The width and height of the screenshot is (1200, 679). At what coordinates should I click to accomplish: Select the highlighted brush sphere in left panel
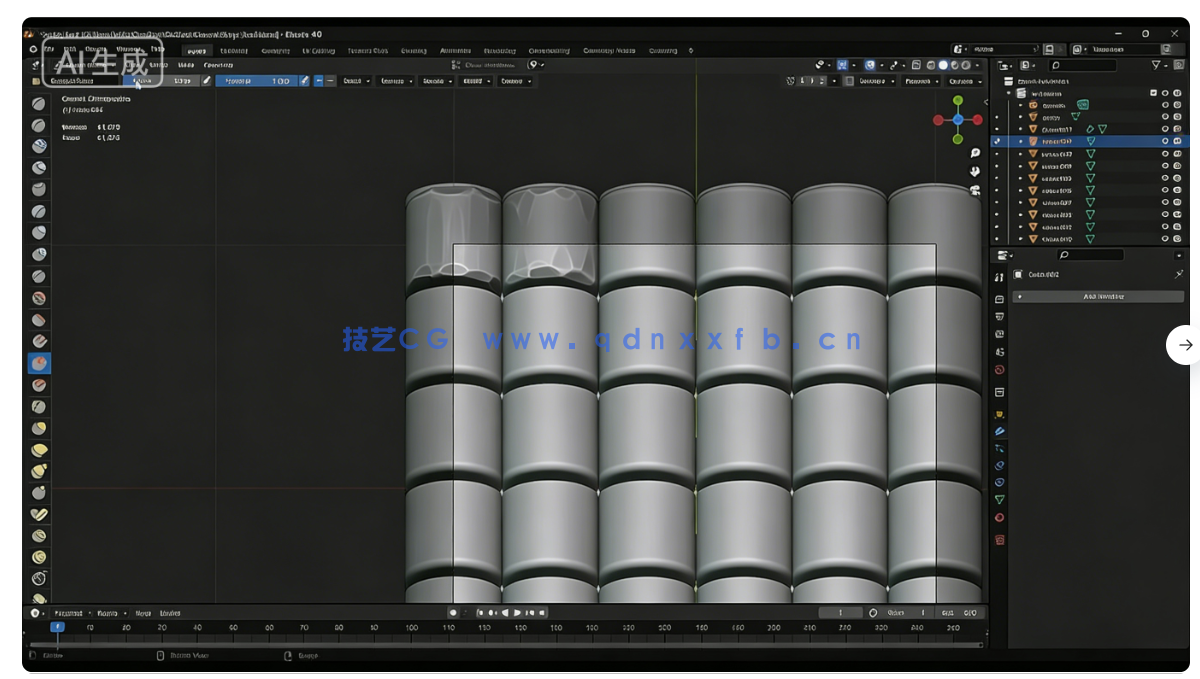click(x=38, y=363)
